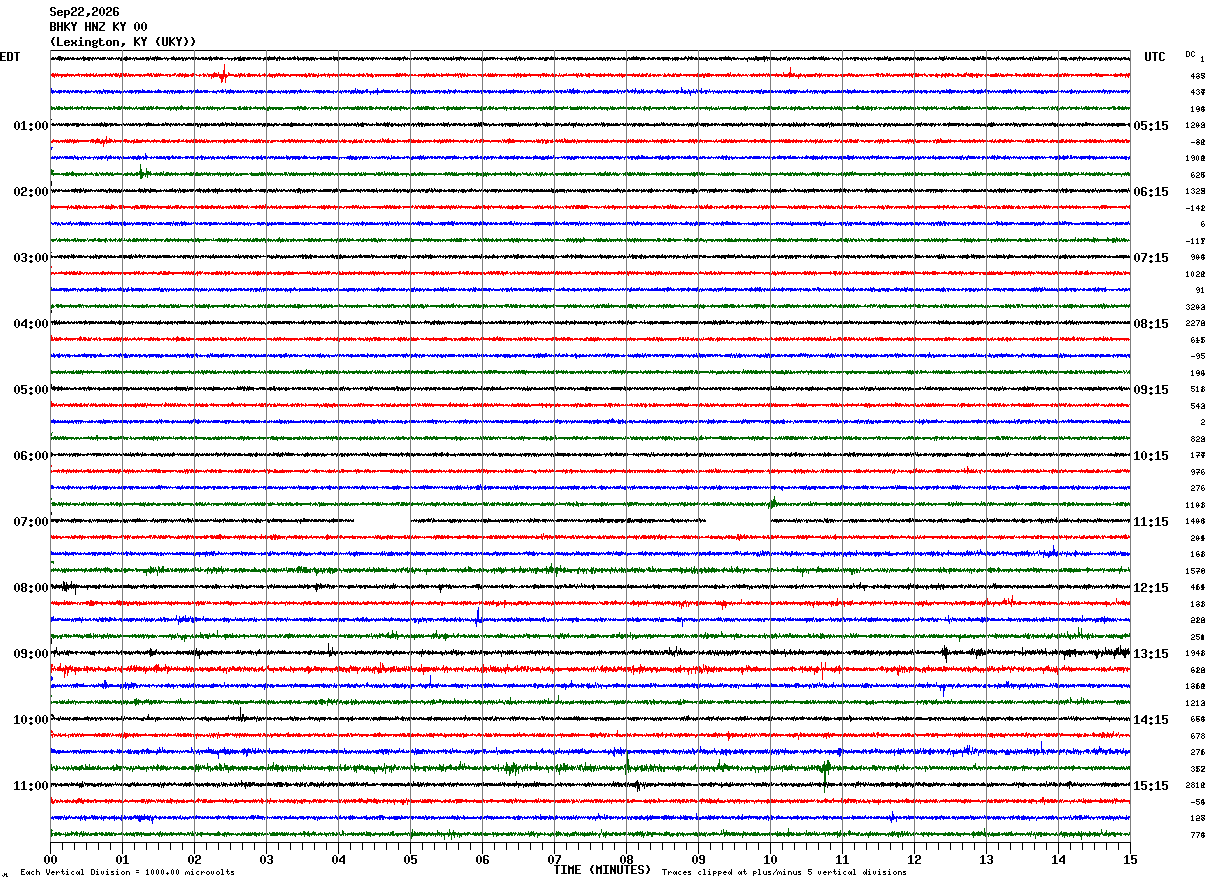Click the 15:15 UTC time label

point(1150,786)
